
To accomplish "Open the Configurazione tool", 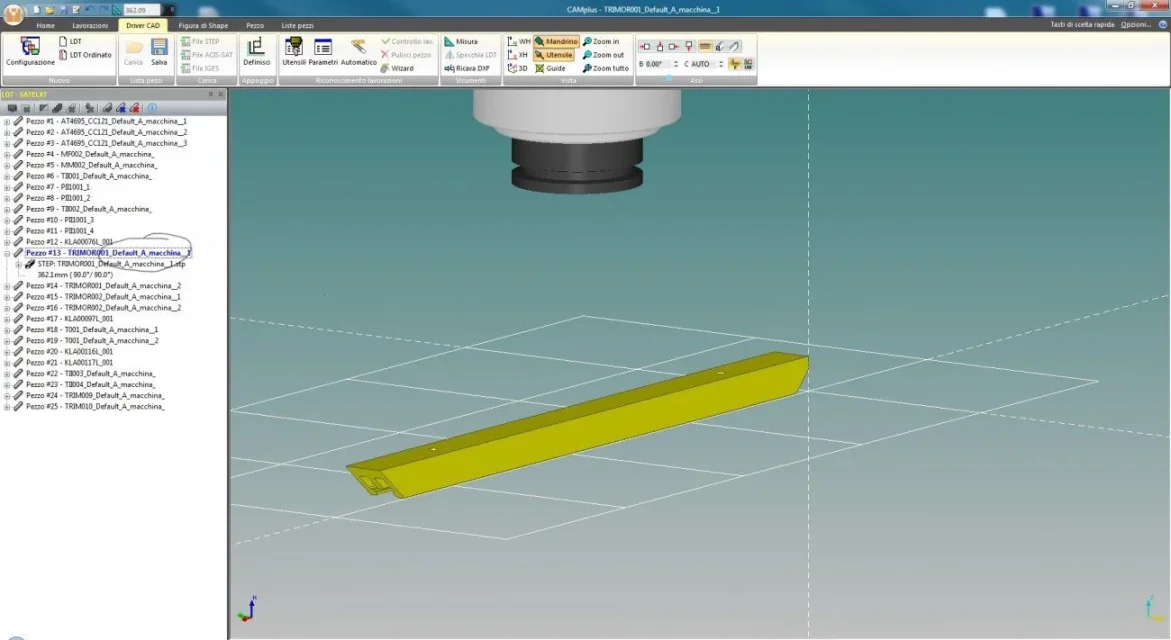I will point(30,52).
